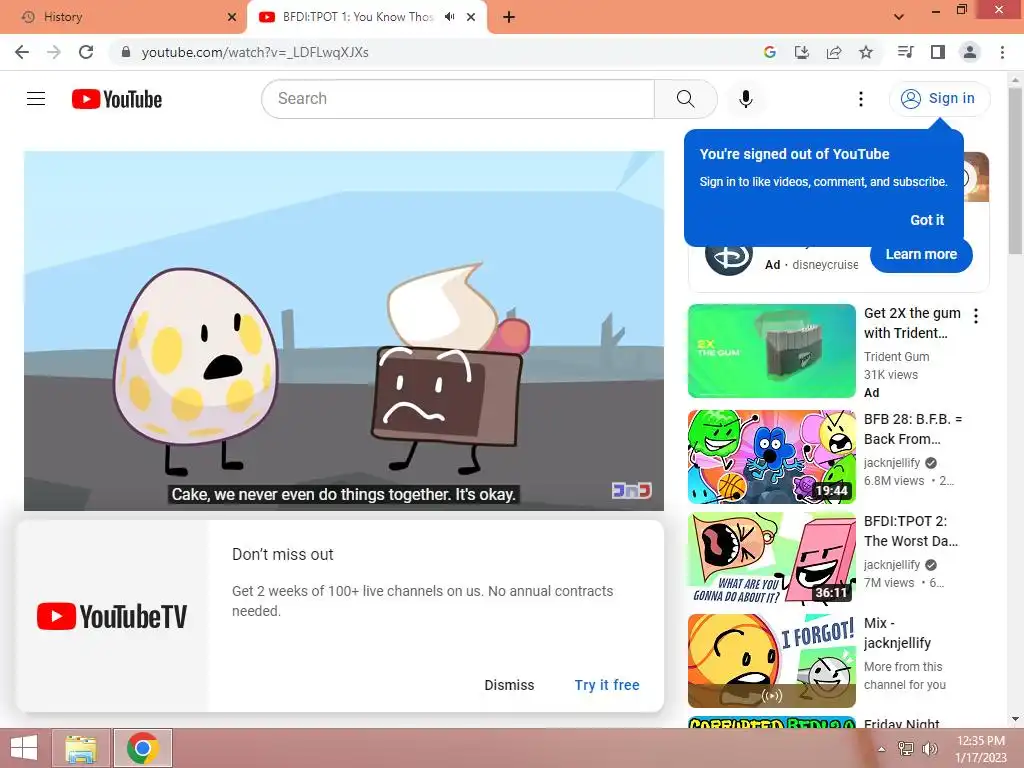Open taskbar clock showing 12:35 PM
Viewport: 1024px width, 768px height.
click(x=980, y=748)
